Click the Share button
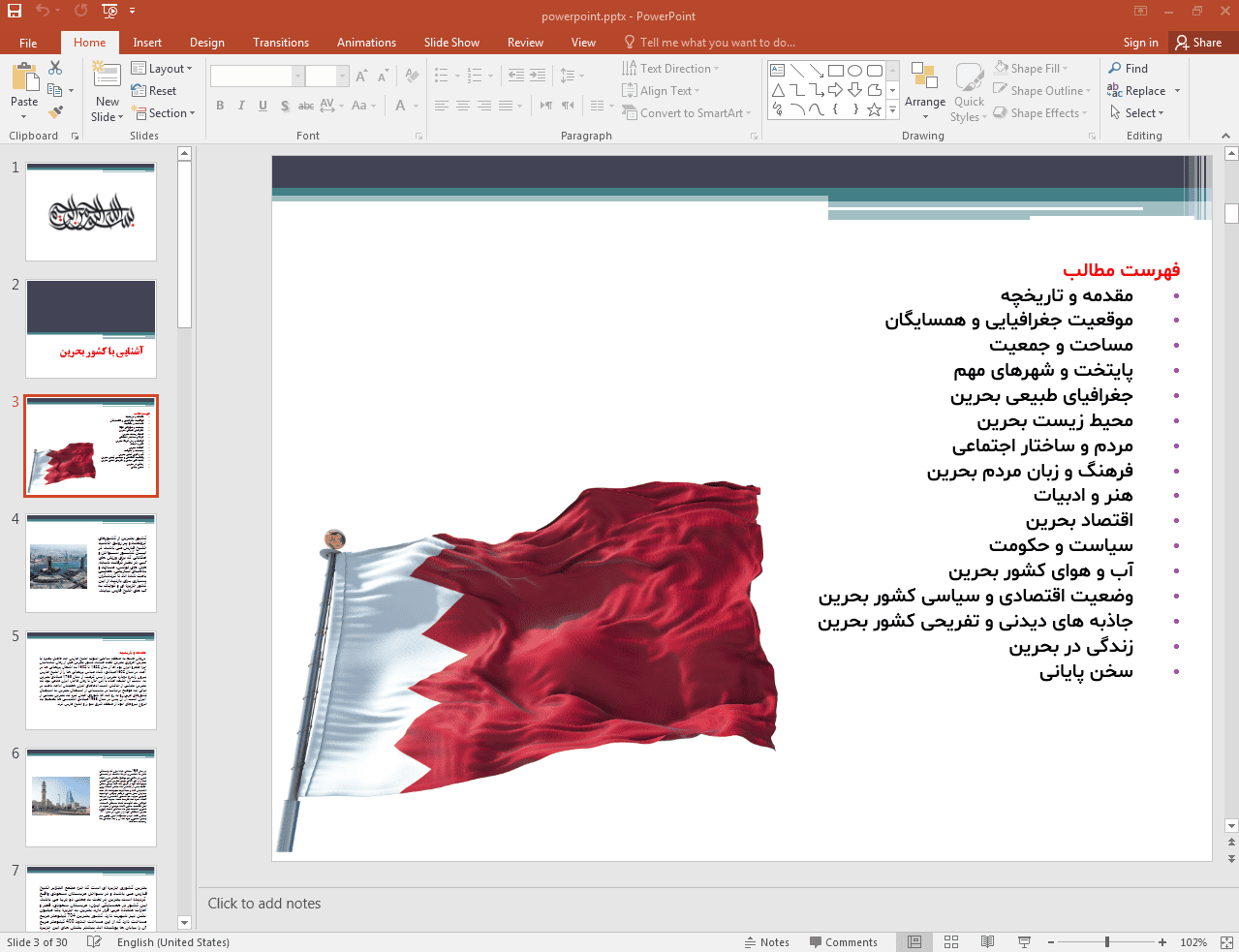Image resolution: width=1239 pixels, height=952 pixels. (x=1198, y=43)
